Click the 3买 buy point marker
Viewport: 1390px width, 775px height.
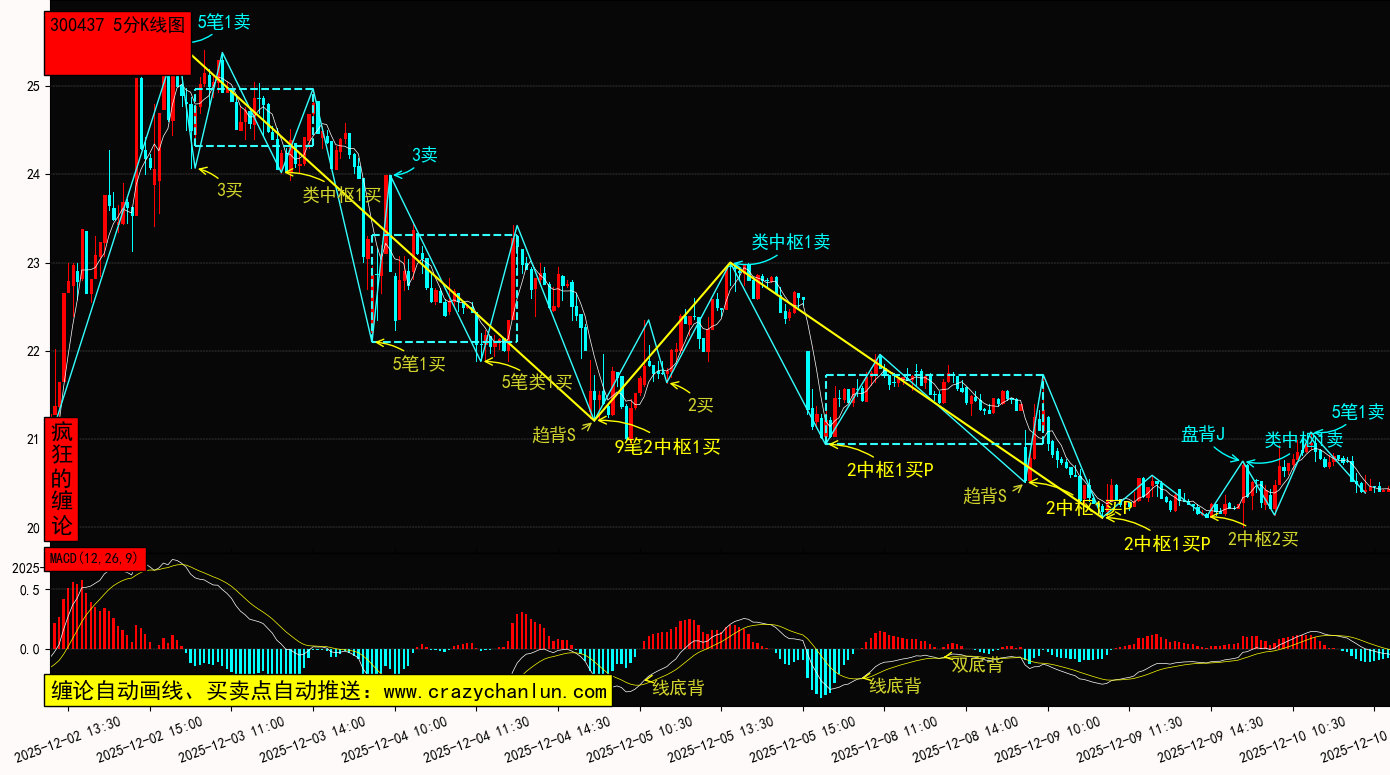tap(230, 188)
